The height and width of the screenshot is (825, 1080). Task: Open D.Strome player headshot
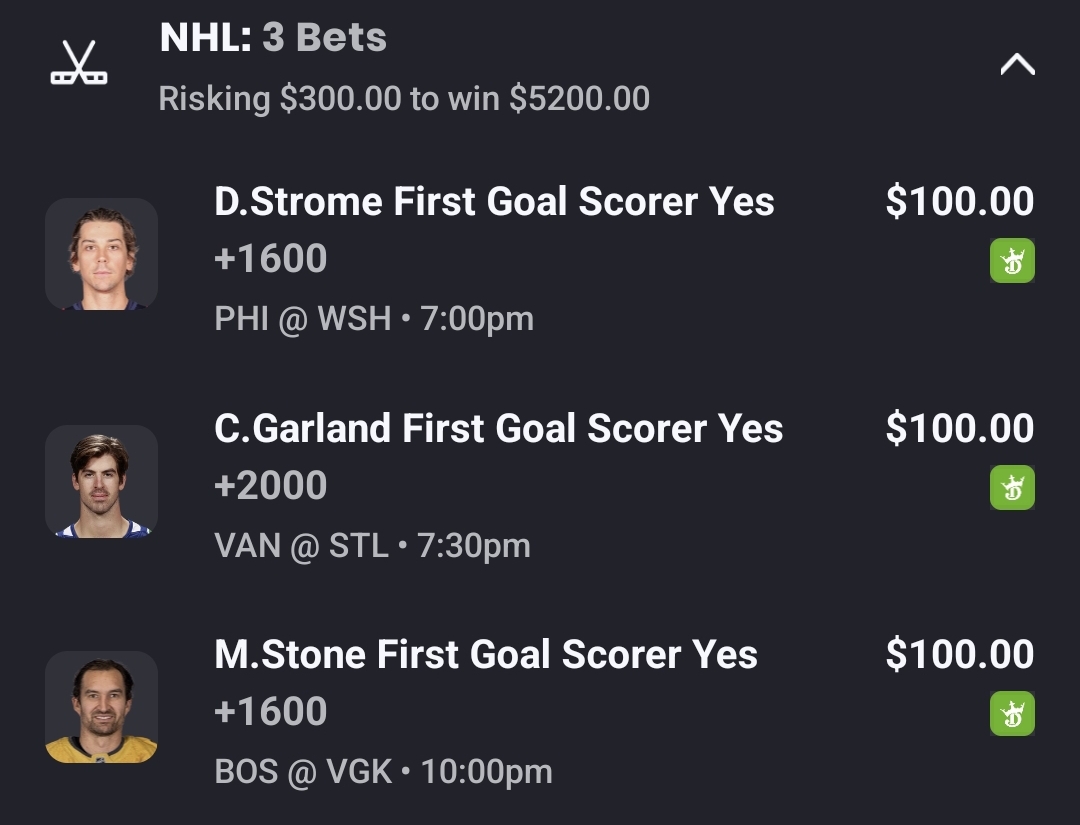pyautogui.click(x=102, y=254)
